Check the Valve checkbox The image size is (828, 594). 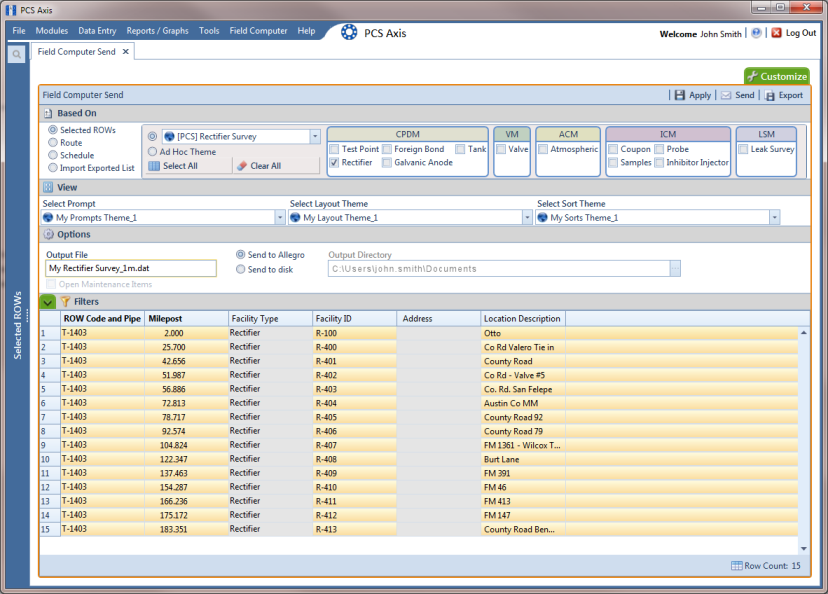pyautogui.click(x=501, y=149)
